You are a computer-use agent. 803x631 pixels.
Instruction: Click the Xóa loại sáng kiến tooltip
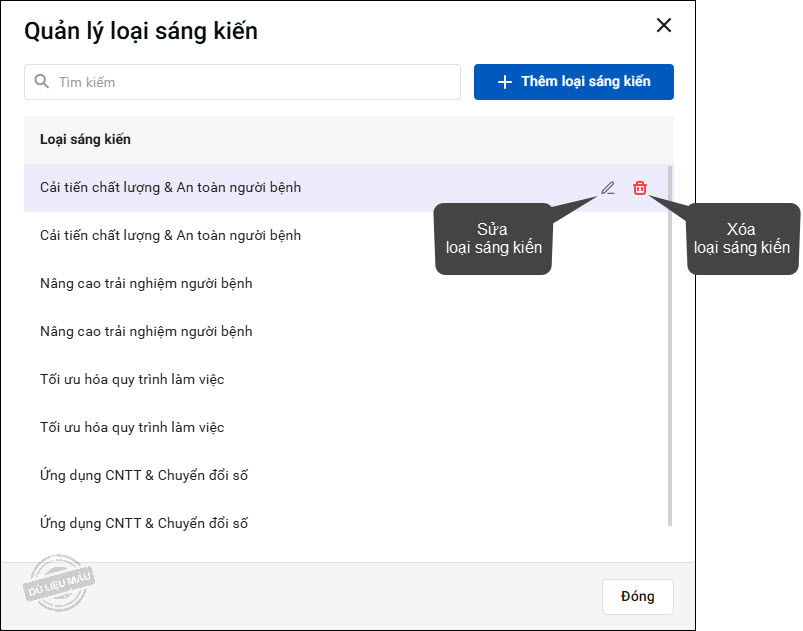[742, 239]
